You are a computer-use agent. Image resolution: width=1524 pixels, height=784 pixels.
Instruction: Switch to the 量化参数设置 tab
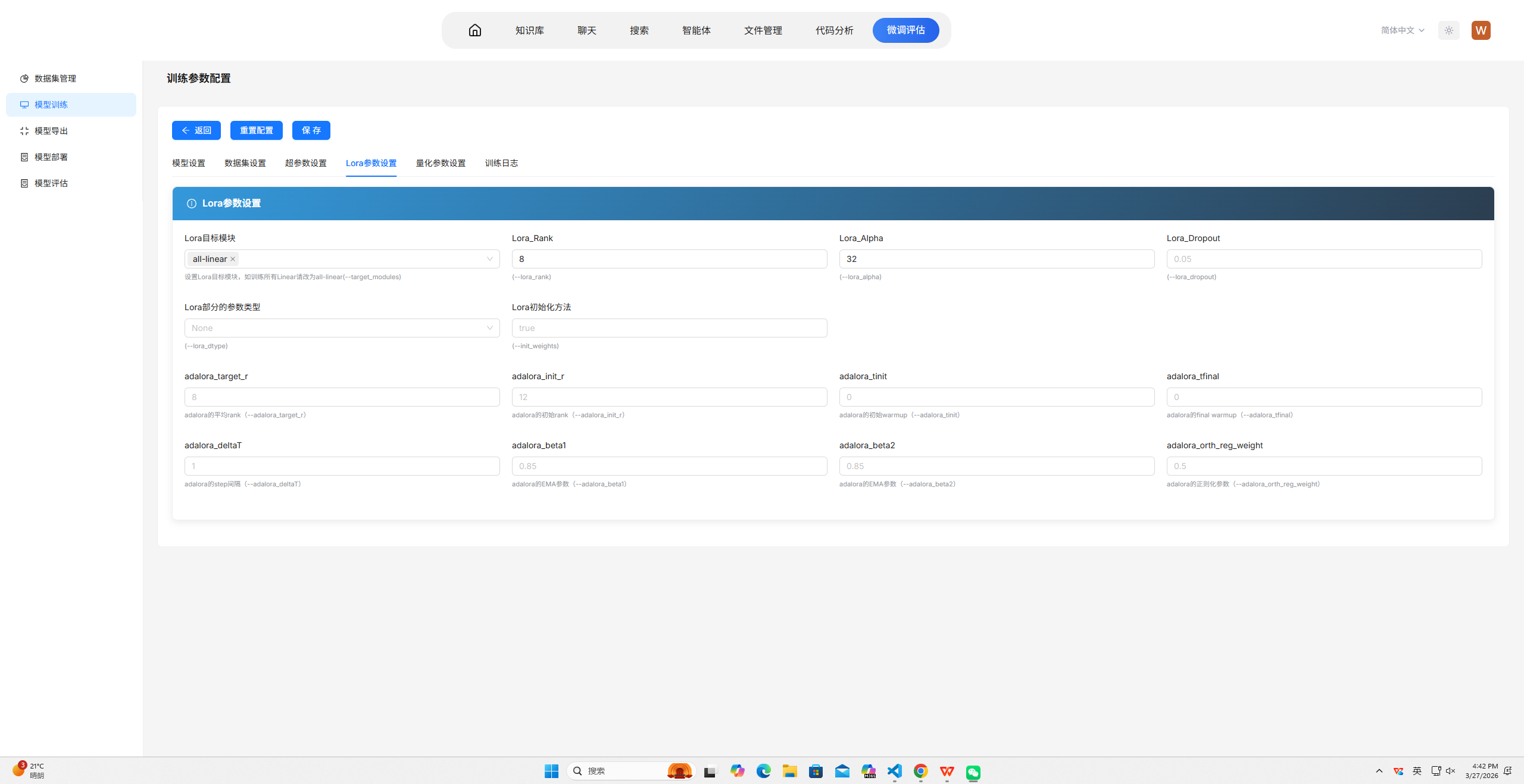(441, 163)
